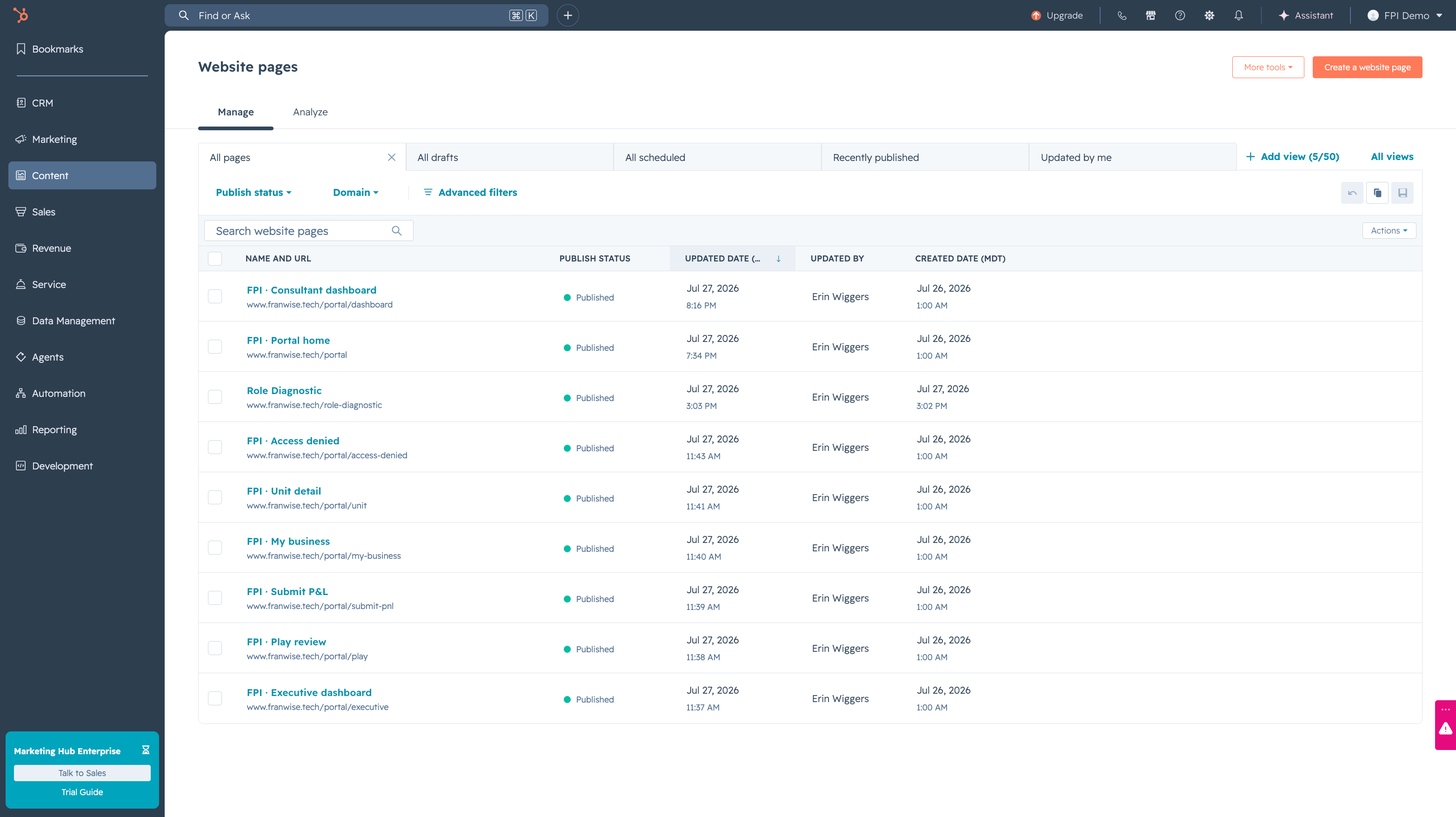The height and width of the screenshot is (817, 1456).
Task: Click the Automation icon in sidebar
Action: (21, 393)
